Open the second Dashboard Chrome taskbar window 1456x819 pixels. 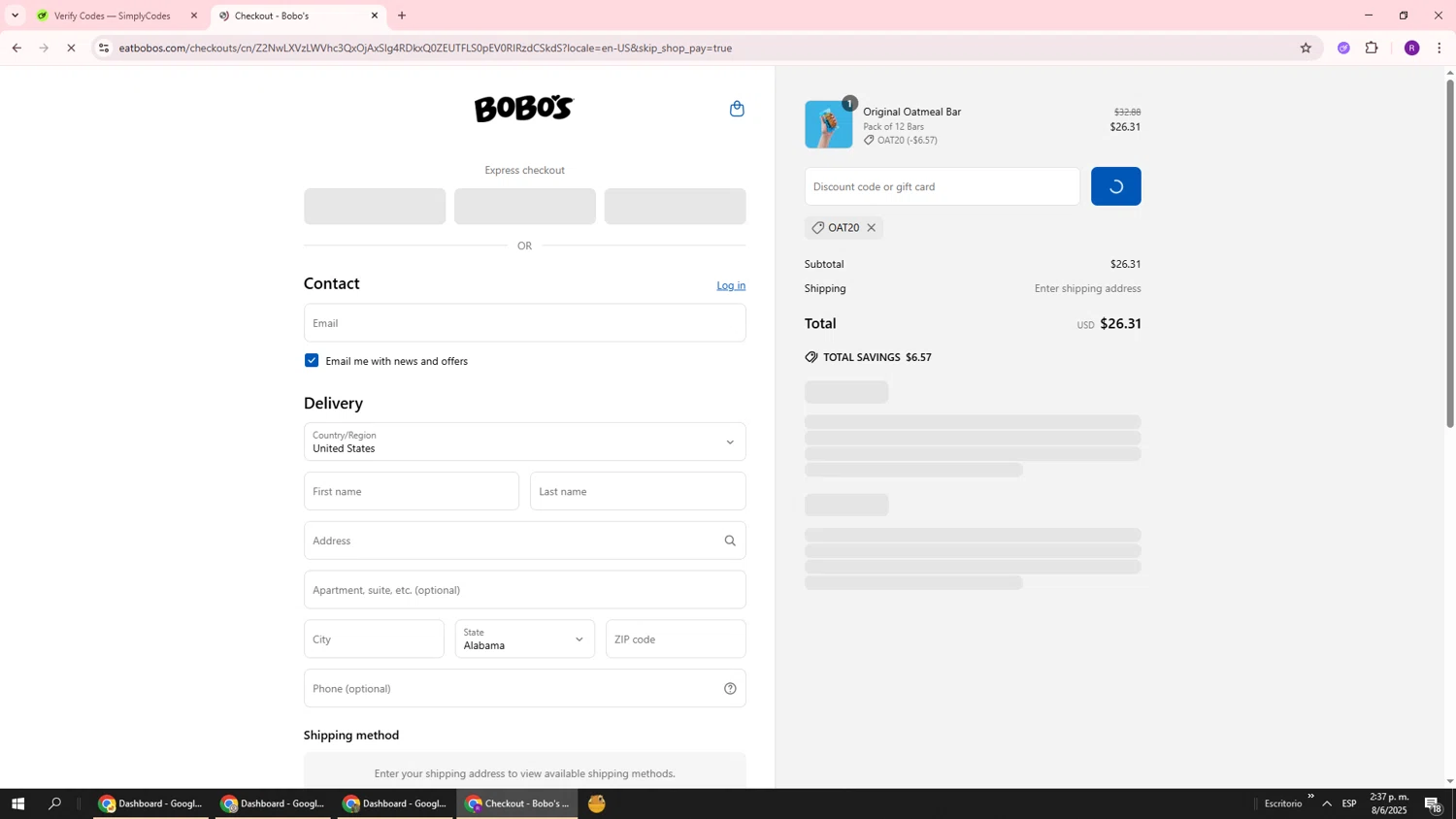(x=273, y=803)
